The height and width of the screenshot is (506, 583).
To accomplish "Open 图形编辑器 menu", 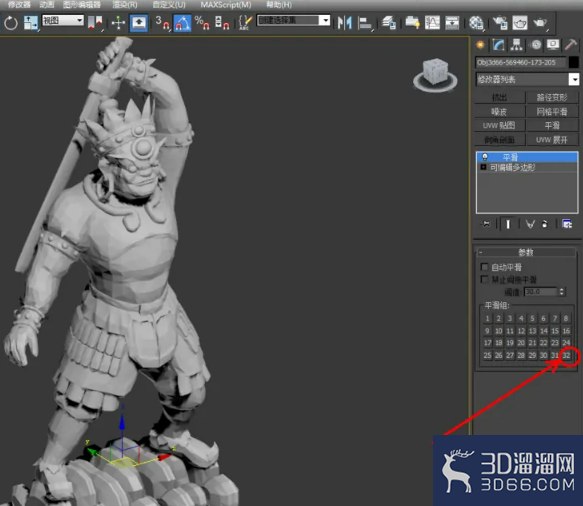I will click(82, 5).
